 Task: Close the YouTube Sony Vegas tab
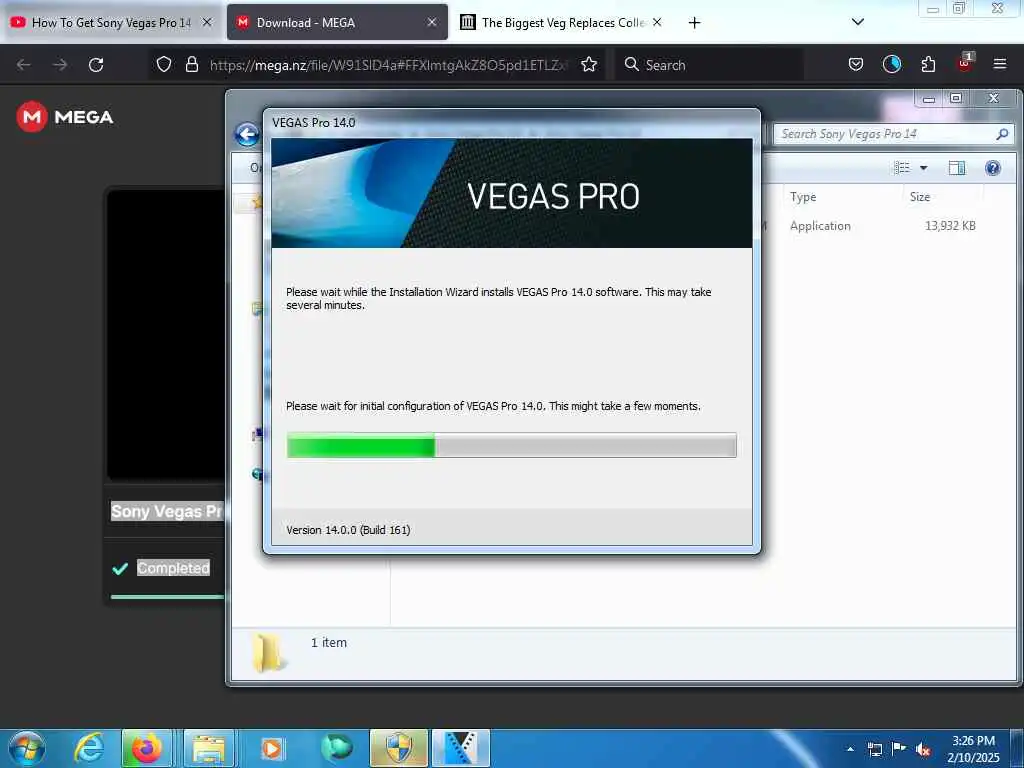(x=207, y=22)
